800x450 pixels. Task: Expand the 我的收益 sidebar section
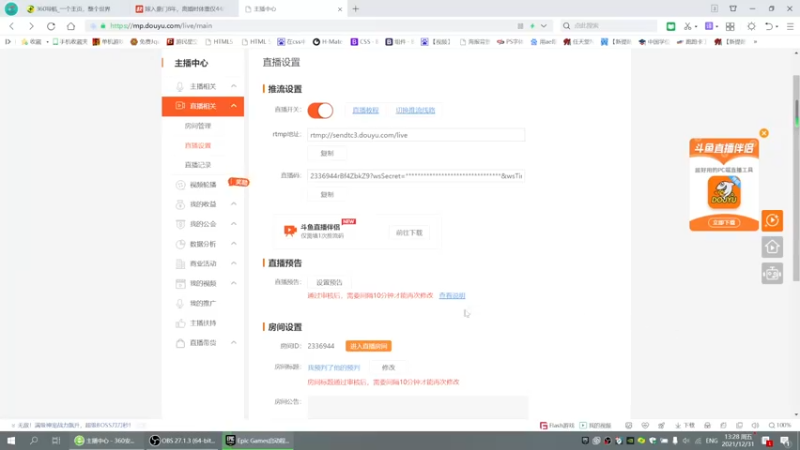[234, 204]
